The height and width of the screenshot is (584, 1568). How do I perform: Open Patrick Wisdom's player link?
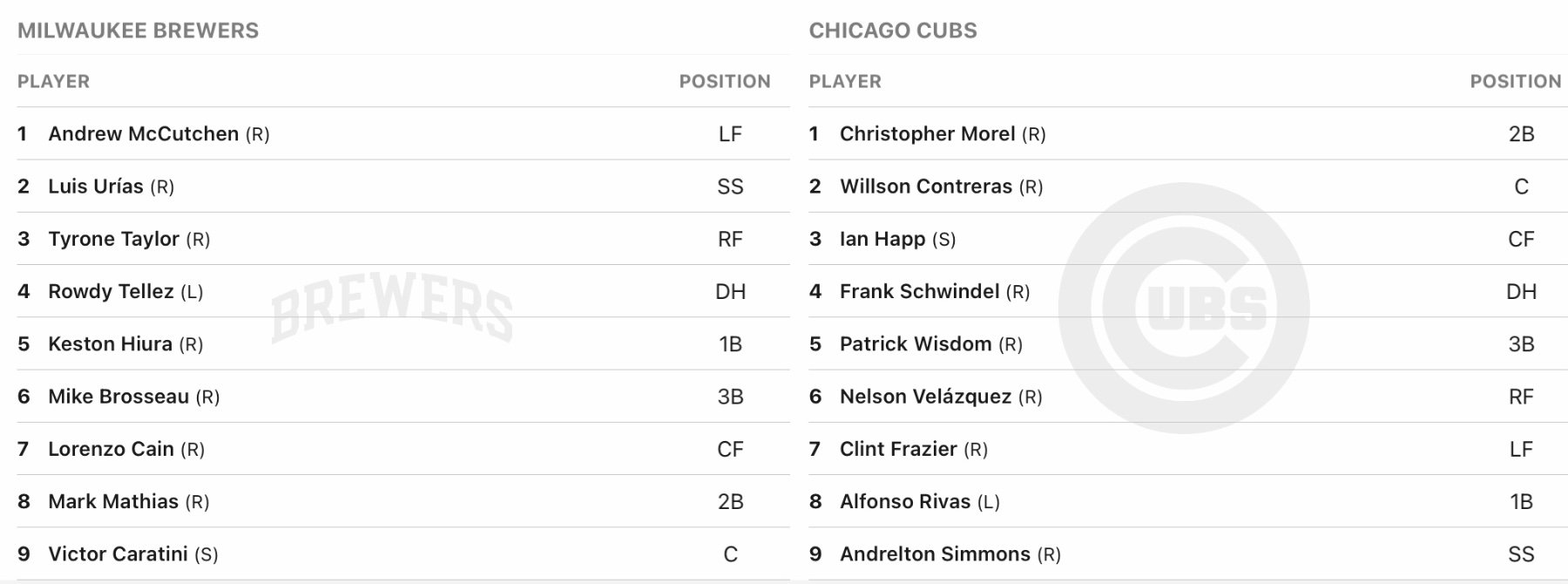(x=915, y=344)
